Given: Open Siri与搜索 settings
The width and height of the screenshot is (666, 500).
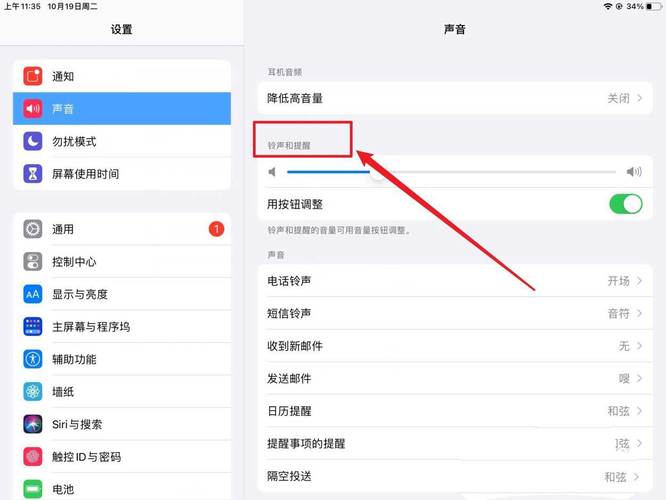Looking at the screenshot, I should click(122, 424).
